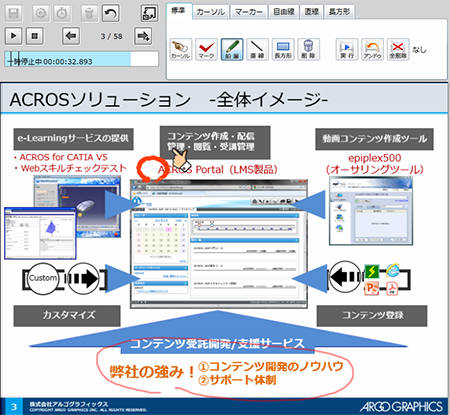Click the Webスキルチェックテスト text
The image size is (450, 415).
pos(73,168)
